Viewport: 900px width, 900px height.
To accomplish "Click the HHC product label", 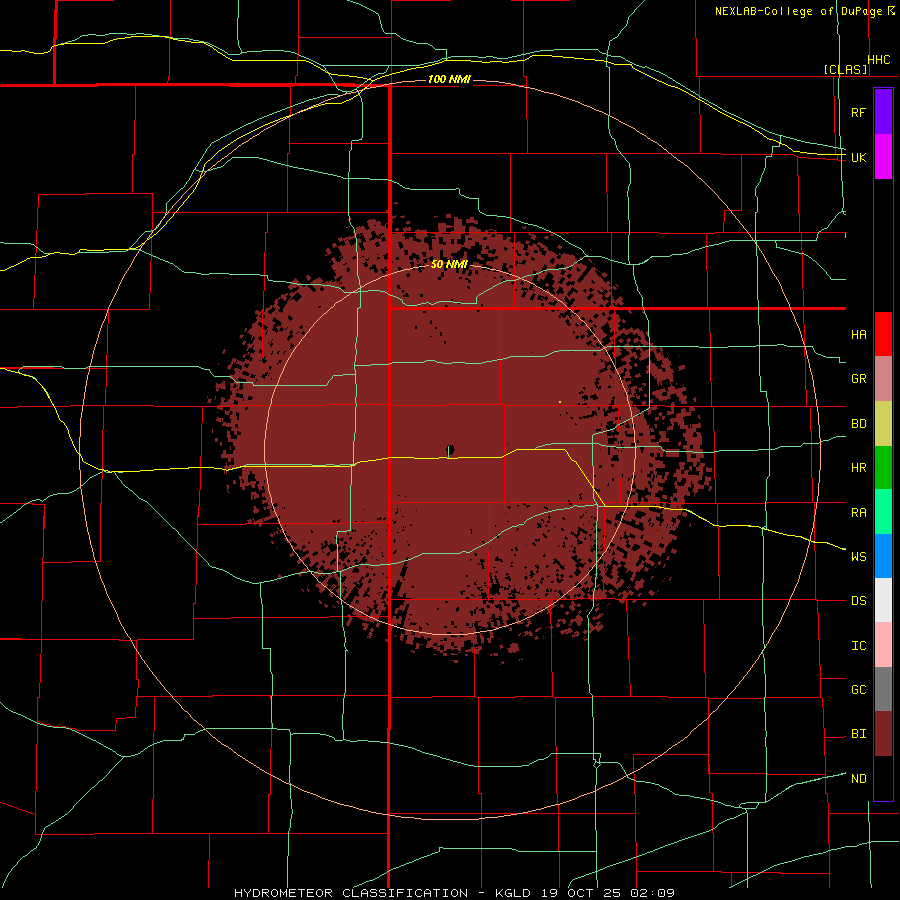I will (x=879, y=60).
